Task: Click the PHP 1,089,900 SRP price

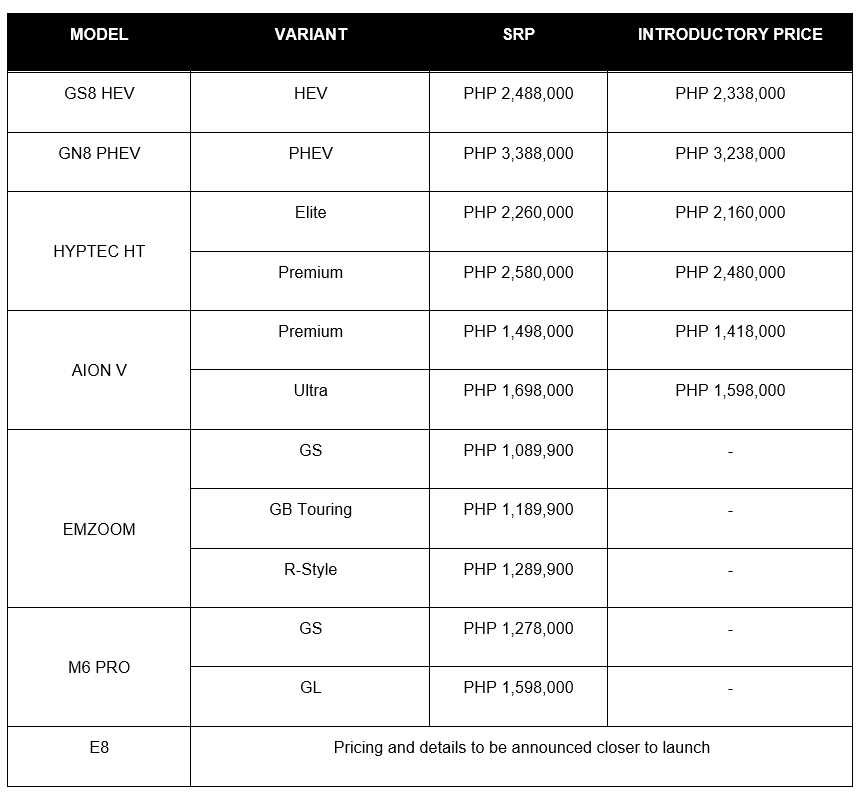Action: (x=518, y=451)
